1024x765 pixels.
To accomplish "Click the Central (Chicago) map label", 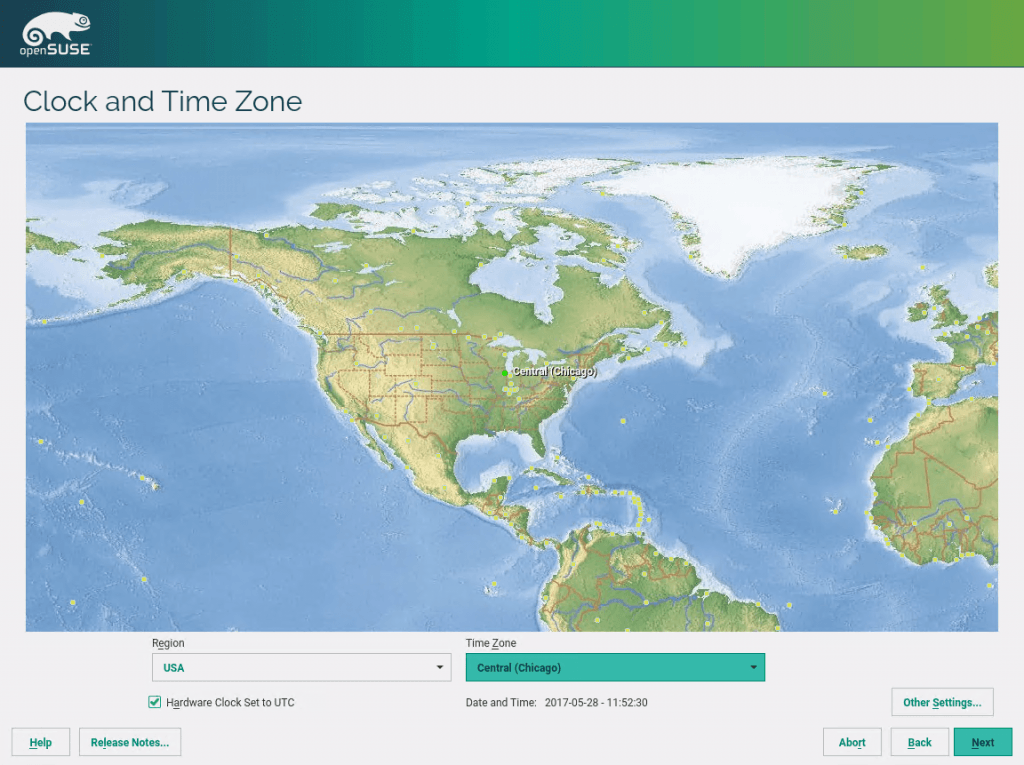I will [554, 371].
